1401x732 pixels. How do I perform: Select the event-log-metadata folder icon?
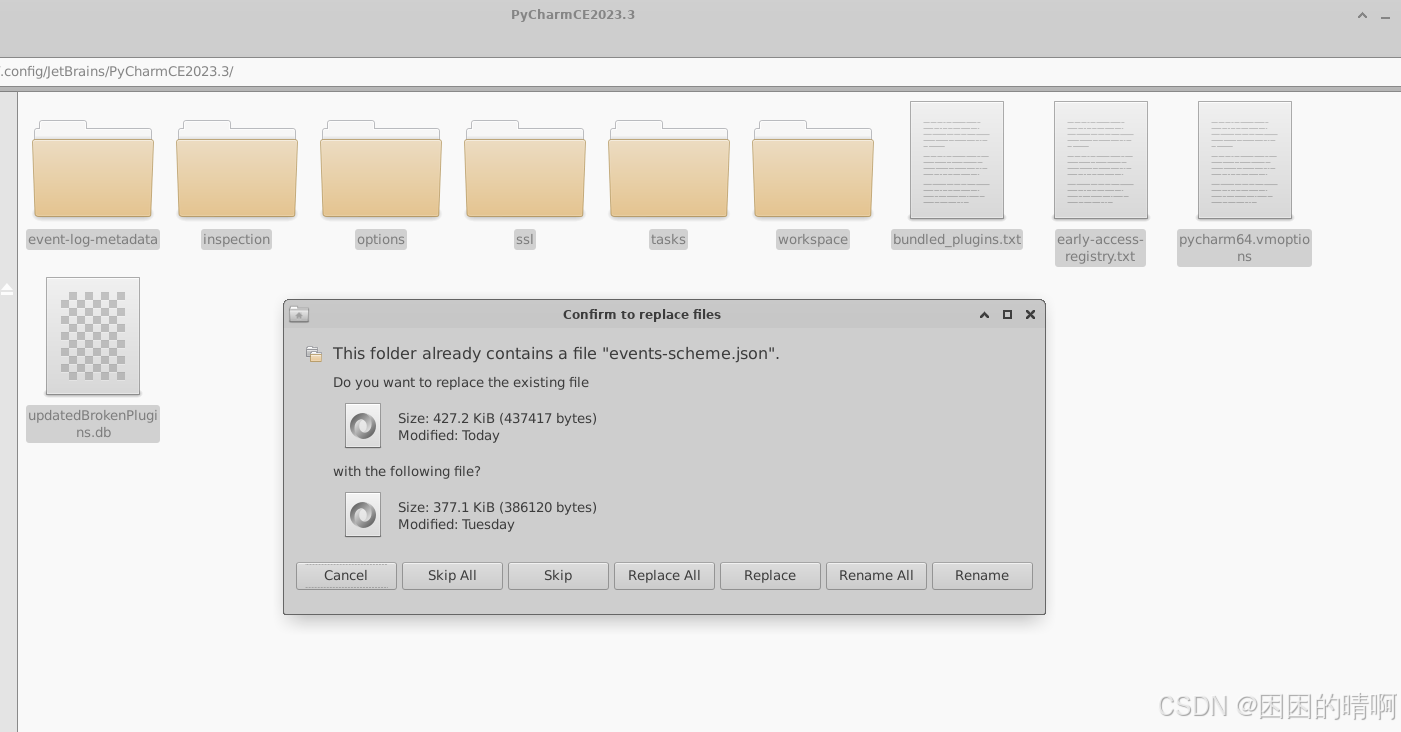tap(93, 169)
